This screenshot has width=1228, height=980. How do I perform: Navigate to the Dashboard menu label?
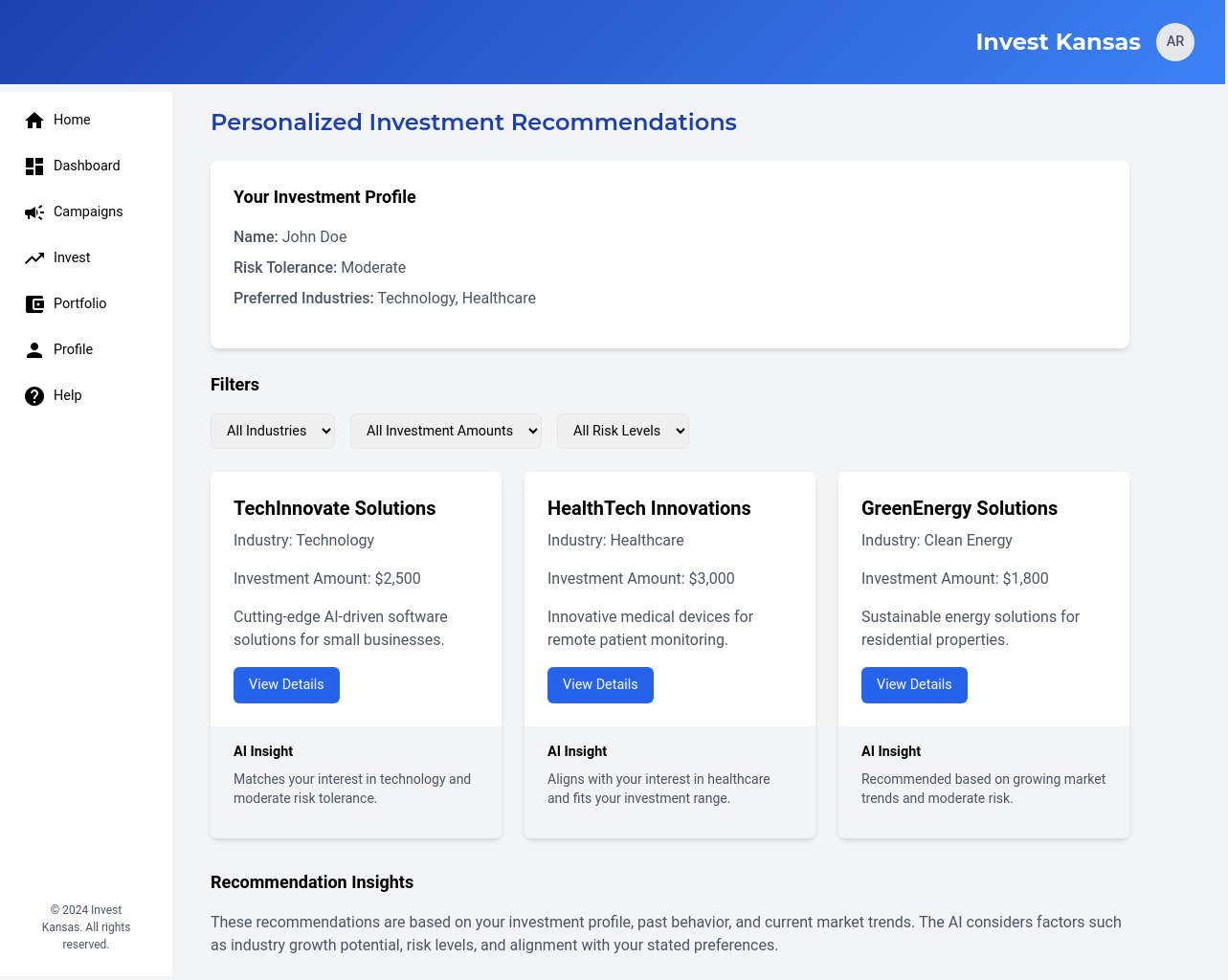tap(86, 166)
